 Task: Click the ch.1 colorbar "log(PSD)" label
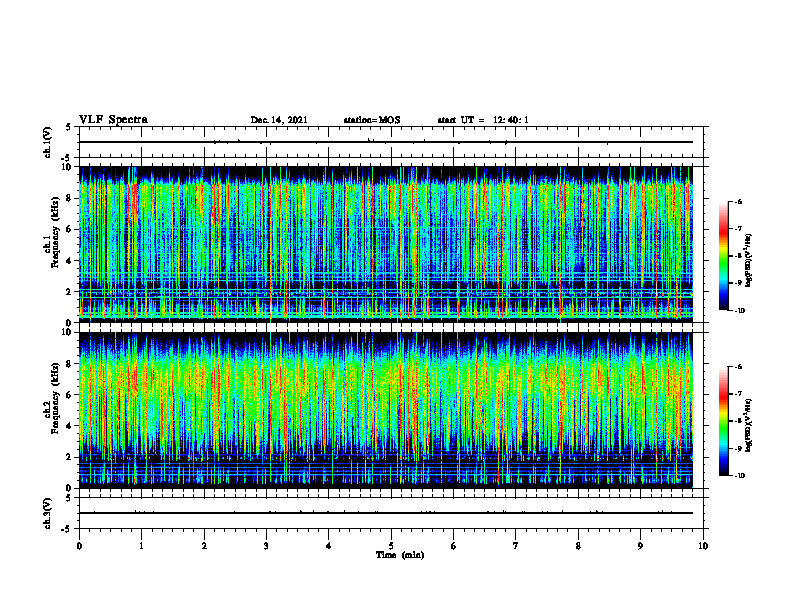pos(749,261)
